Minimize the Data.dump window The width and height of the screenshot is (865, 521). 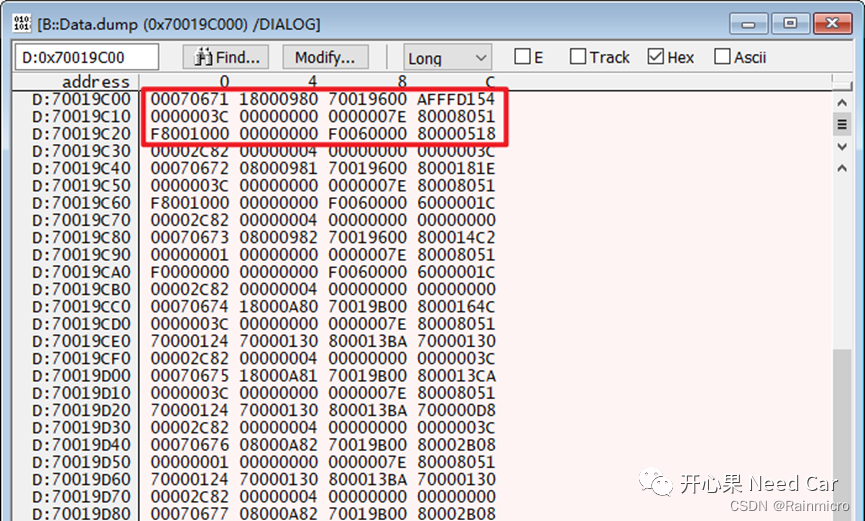tap(749, 24)
